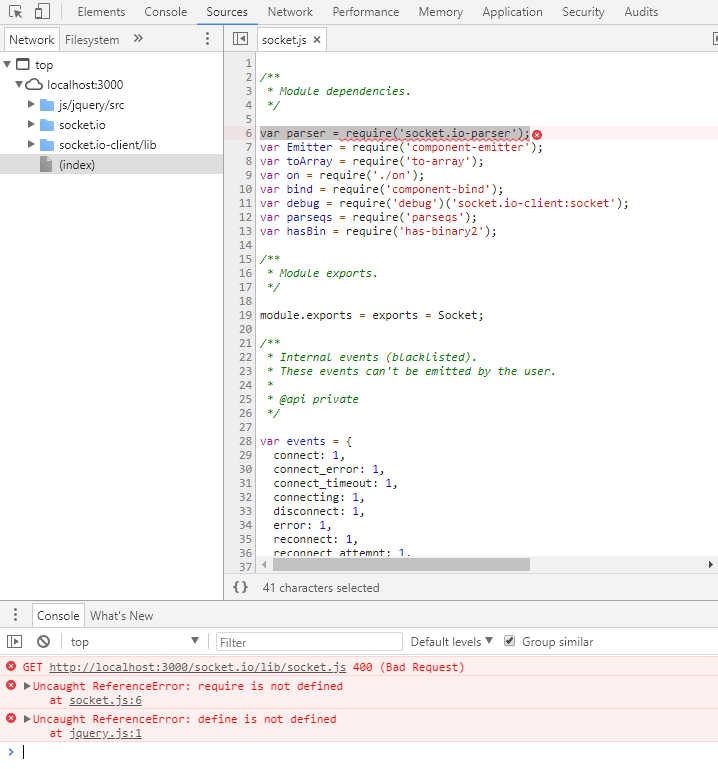Open the drawer three-dot menu
Image resolution: width=718 pixels, height=769 pixels.
click(x=15, y=615)
